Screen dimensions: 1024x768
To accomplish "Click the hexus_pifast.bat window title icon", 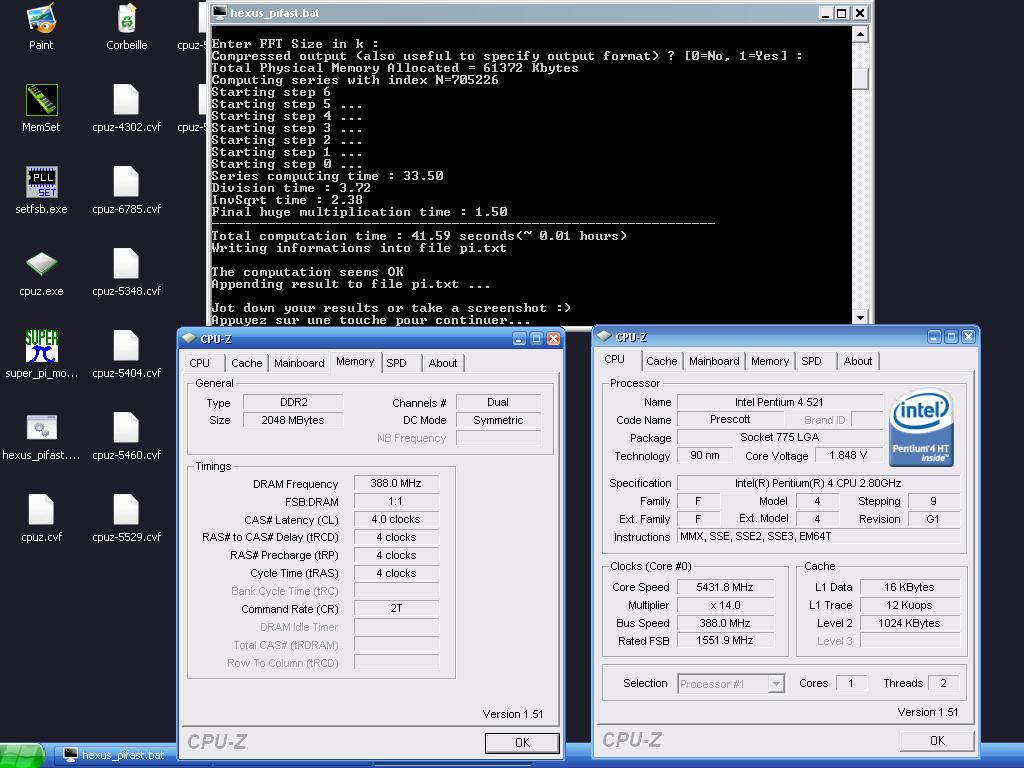I will 219,12.
